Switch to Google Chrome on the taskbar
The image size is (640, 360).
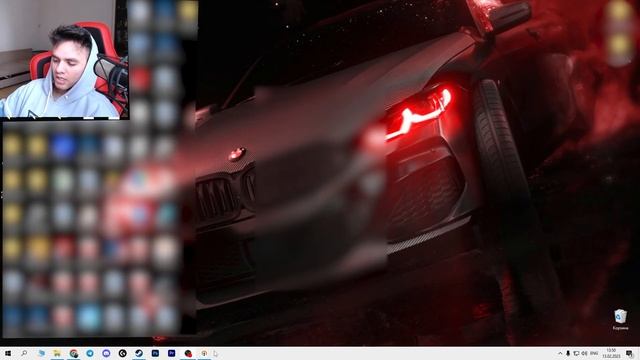pyautogui.click(x=73, y=353)
